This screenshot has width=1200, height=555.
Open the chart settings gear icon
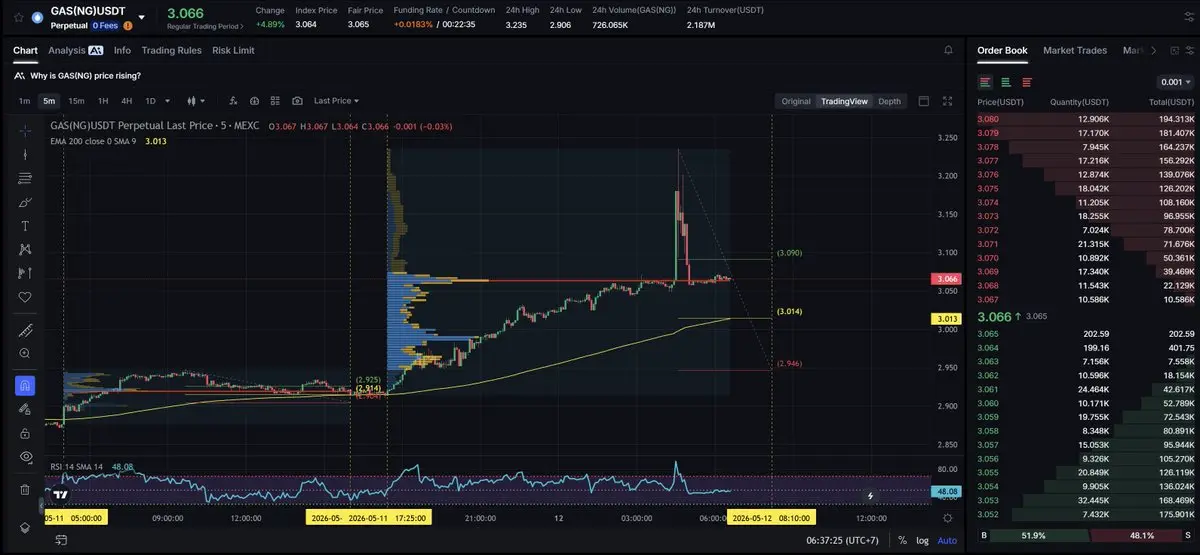948,516
